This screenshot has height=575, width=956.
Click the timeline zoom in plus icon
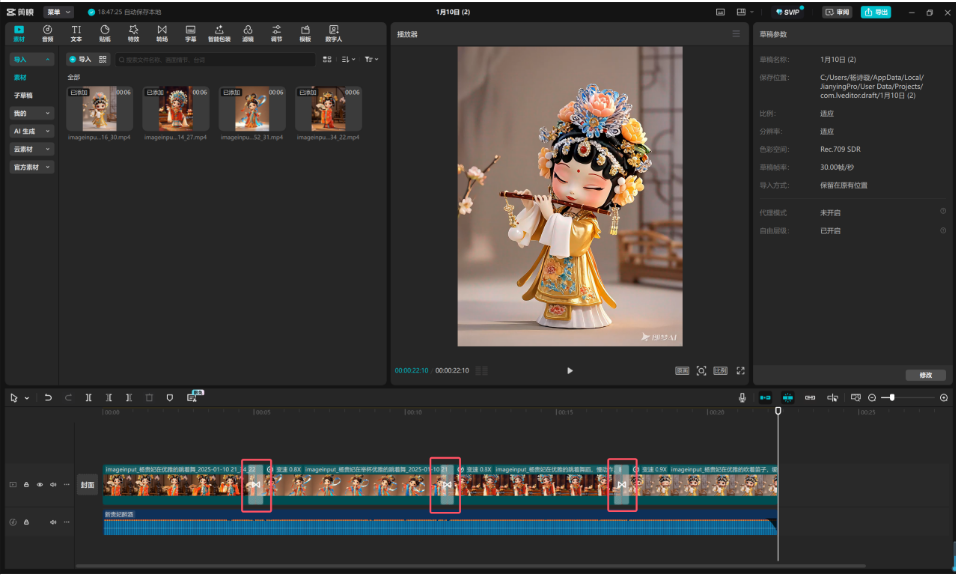click(x=944, y=398)
